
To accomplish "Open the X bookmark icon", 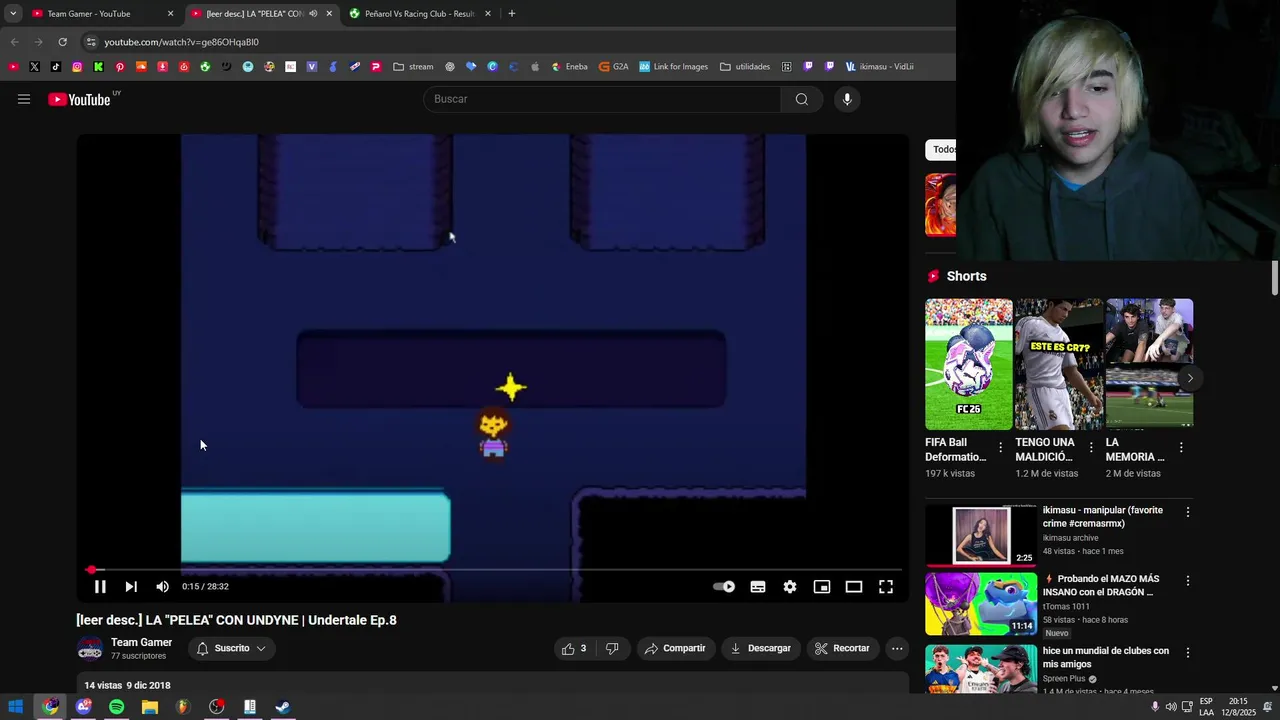I will (x=34, y=67).
